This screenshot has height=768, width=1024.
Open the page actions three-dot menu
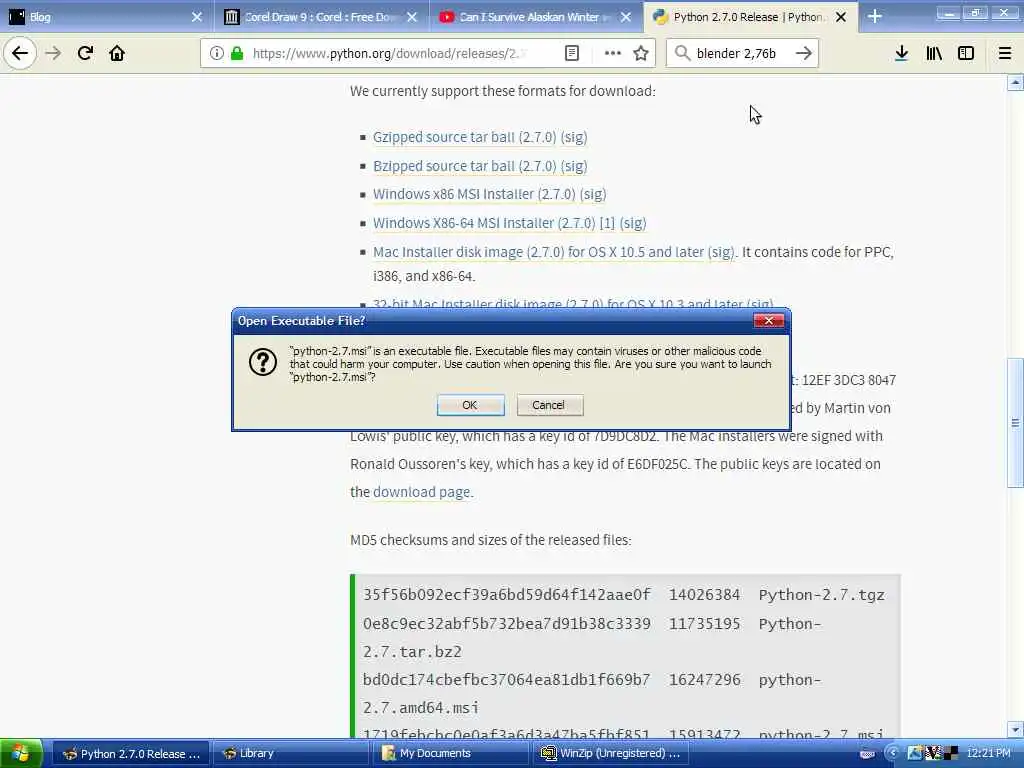tap(613, 53)
